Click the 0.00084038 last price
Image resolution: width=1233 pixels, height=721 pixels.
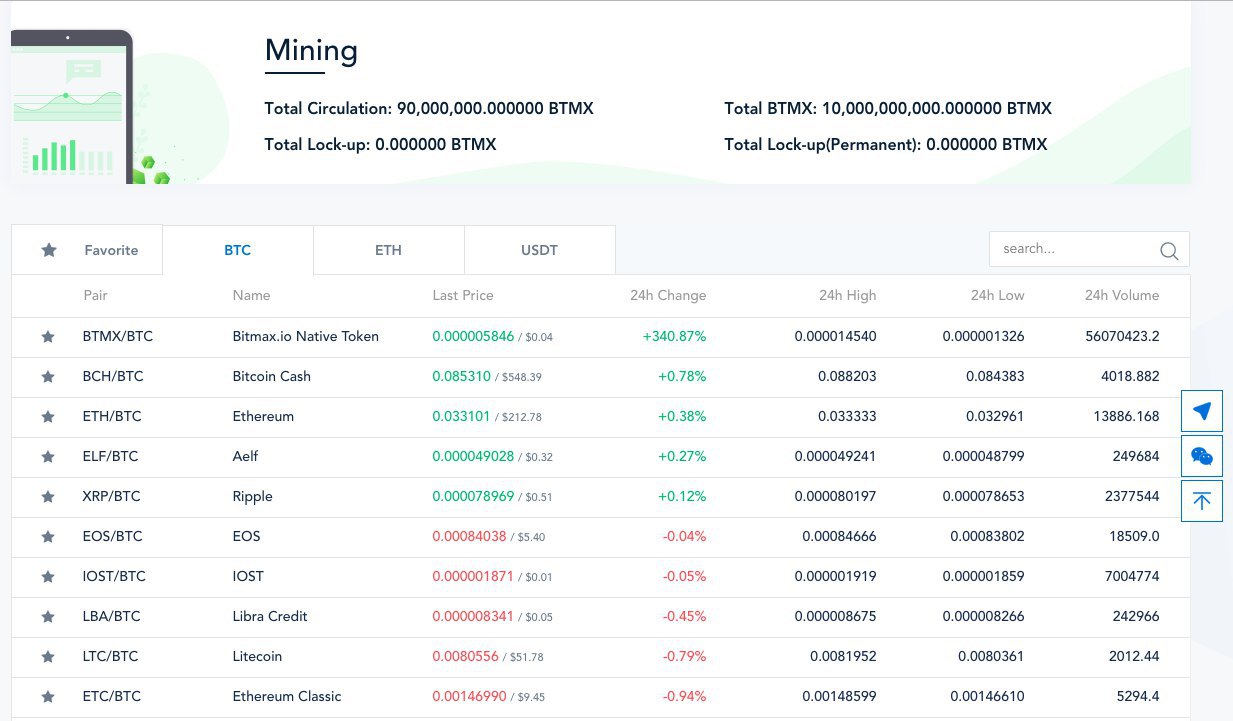469,537
